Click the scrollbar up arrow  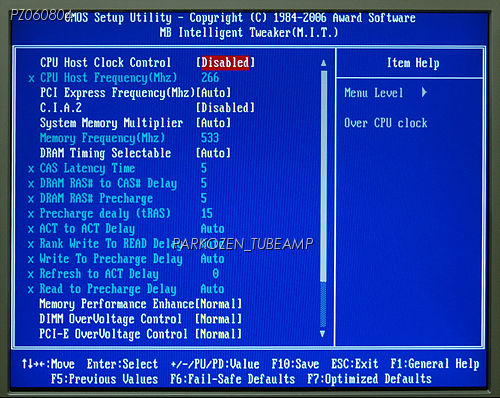[323, 63]
